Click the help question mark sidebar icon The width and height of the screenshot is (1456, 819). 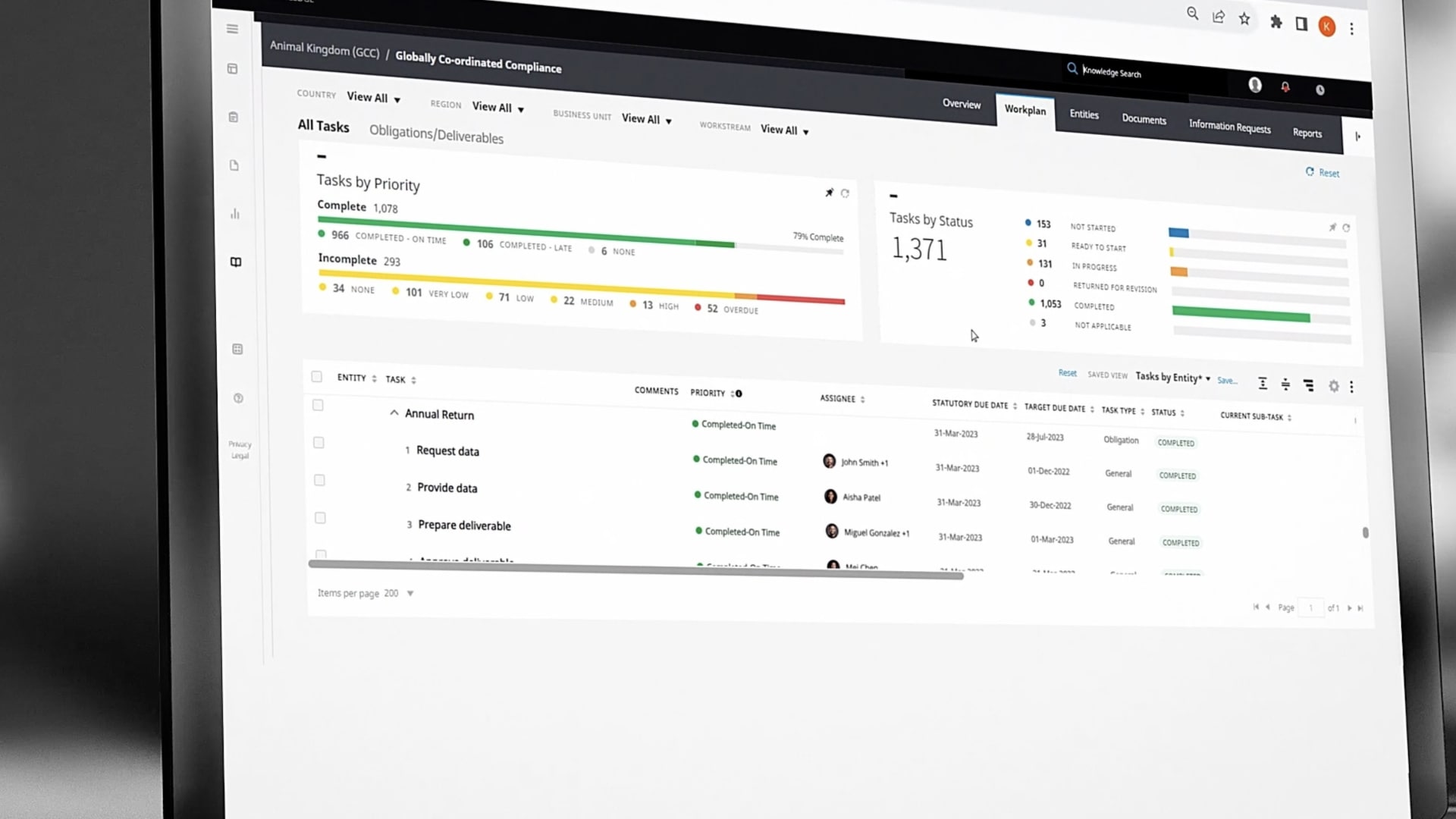click(238, 398)
